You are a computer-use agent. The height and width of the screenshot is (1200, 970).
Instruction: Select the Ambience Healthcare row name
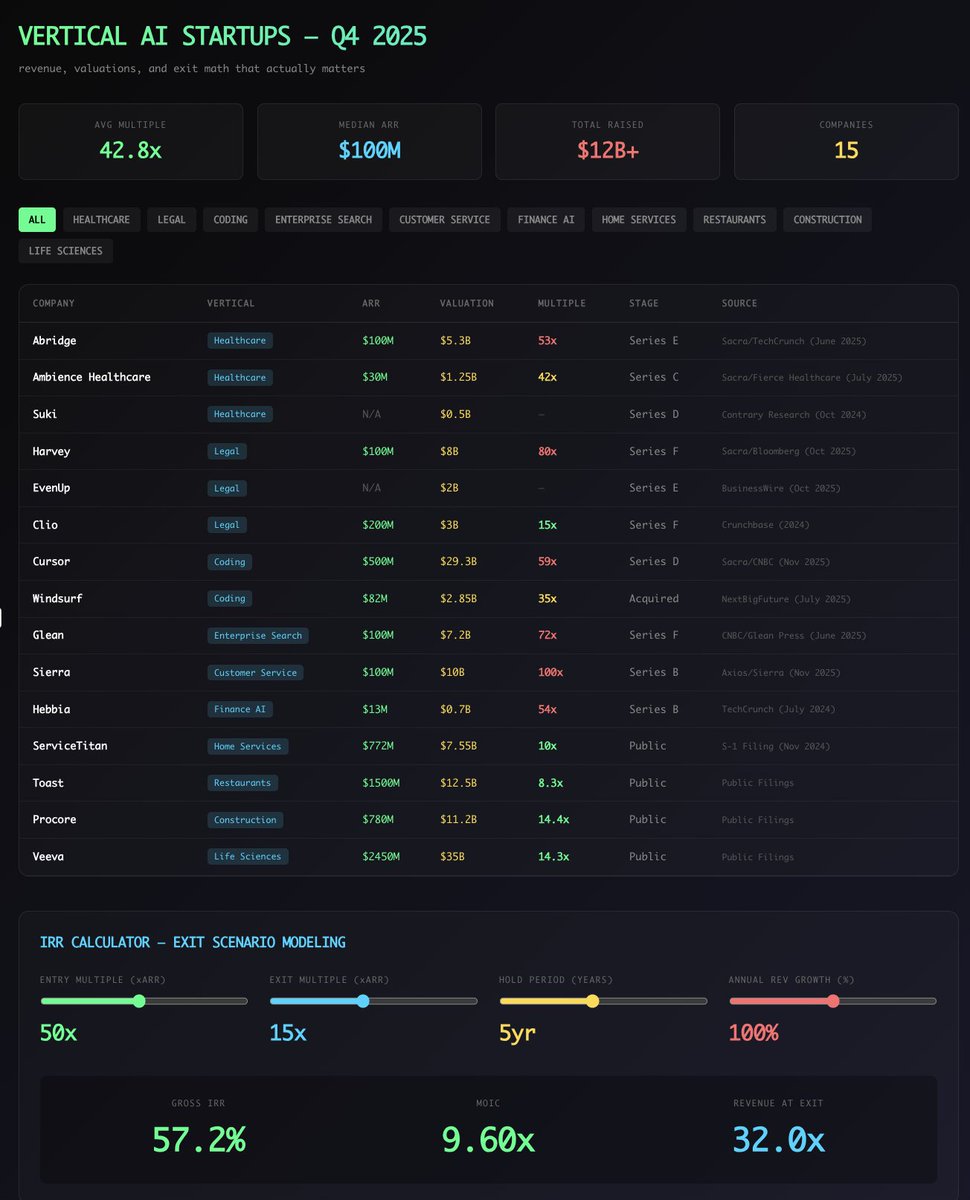coord(92,378)
